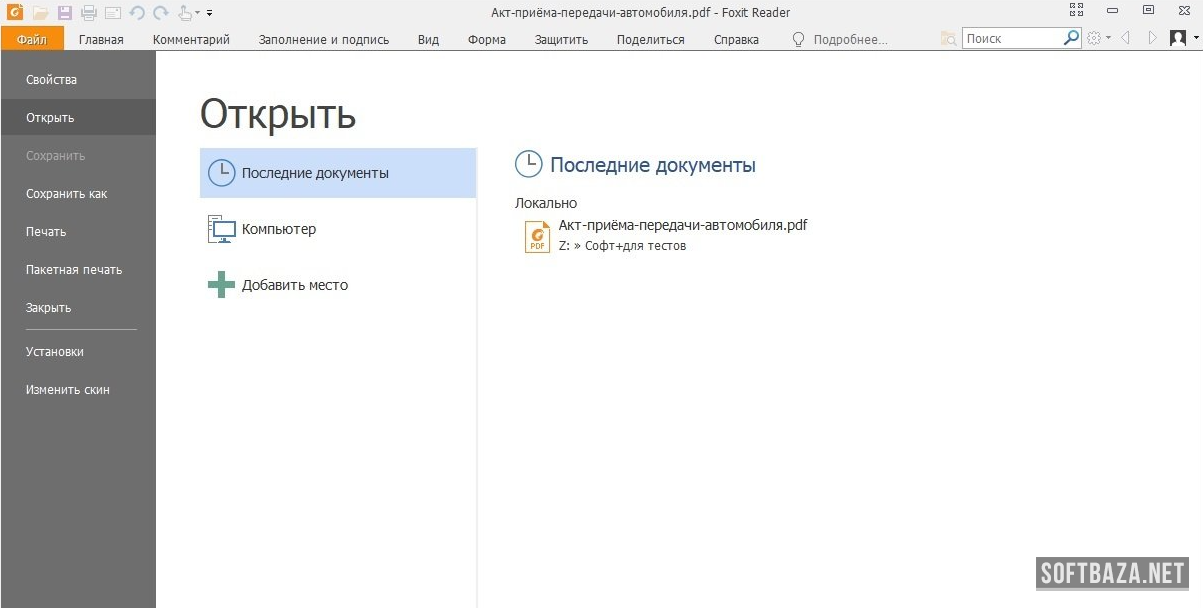Click the fullscreen toggle icon in title bar

tap(1076, 10)
